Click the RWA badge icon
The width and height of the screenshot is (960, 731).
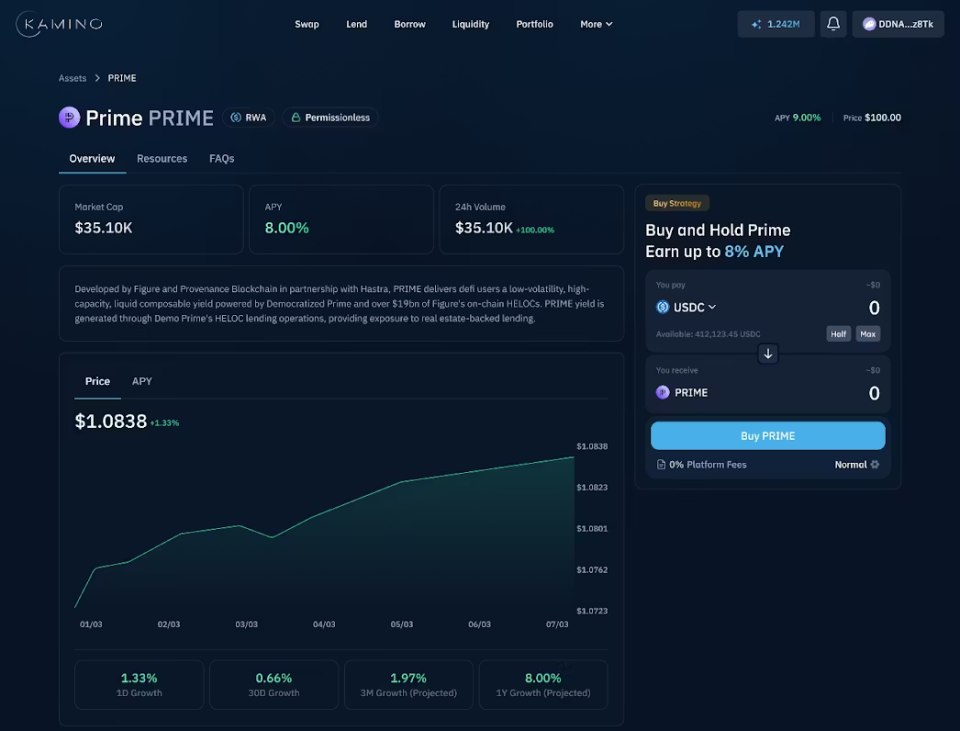236,117
